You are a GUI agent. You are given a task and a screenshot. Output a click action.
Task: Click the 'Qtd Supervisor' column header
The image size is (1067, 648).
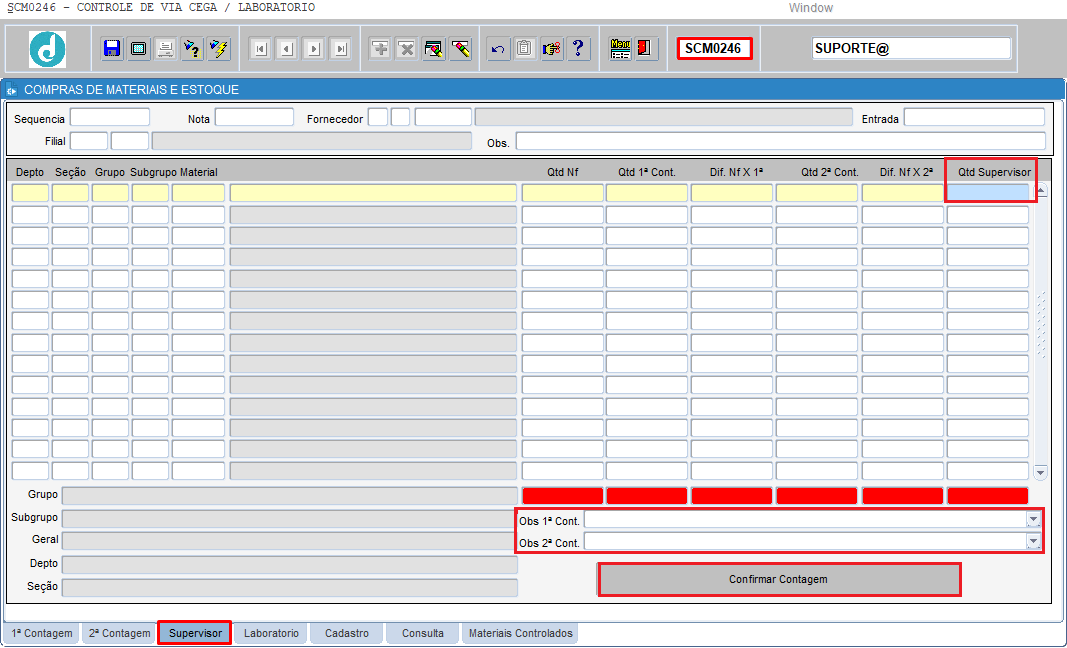[994, 172]
